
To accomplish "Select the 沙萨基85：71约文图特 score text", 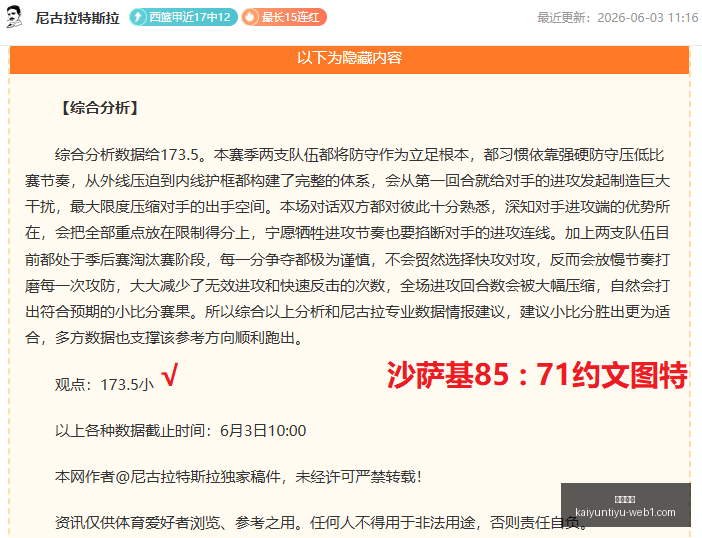I will (x=537, y=374).
